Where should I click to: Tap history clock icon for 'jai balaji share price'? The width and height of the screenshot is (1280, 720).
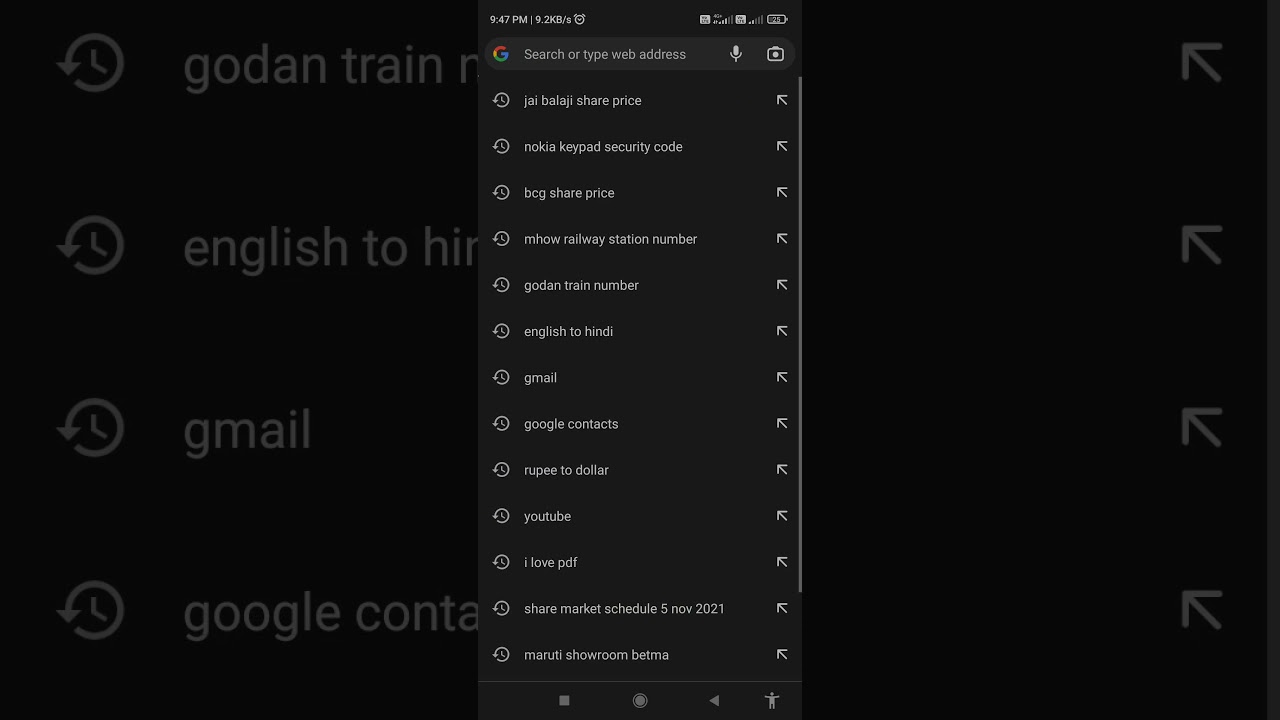501,100
